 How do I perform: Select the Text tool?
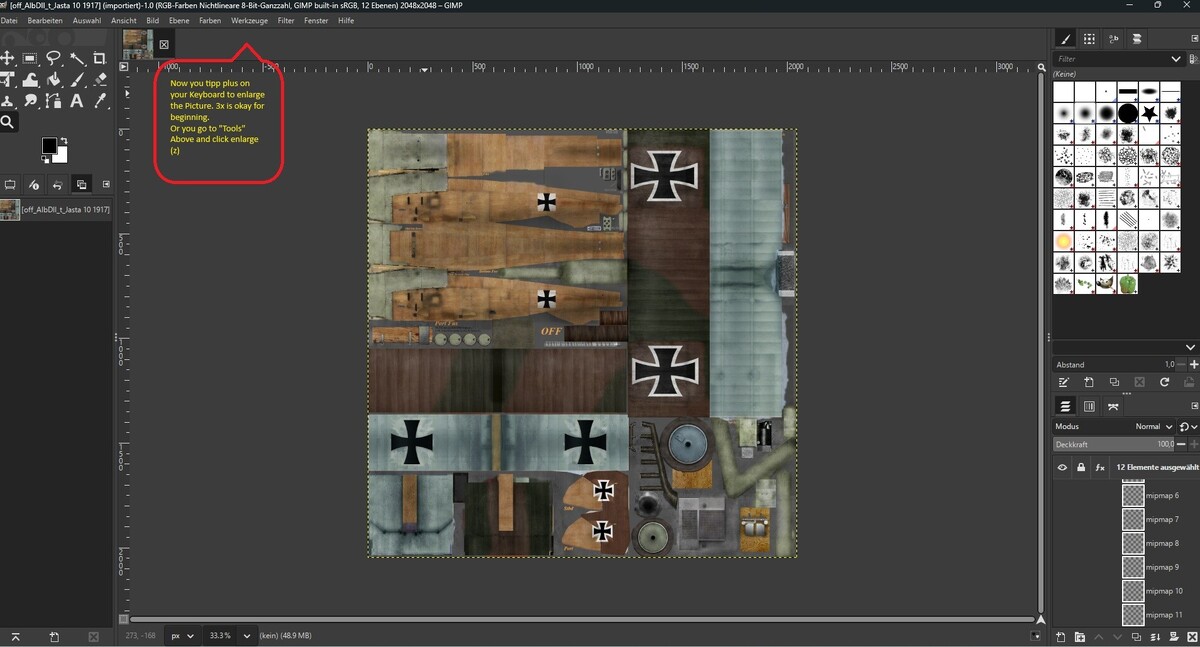coord(77,101)
